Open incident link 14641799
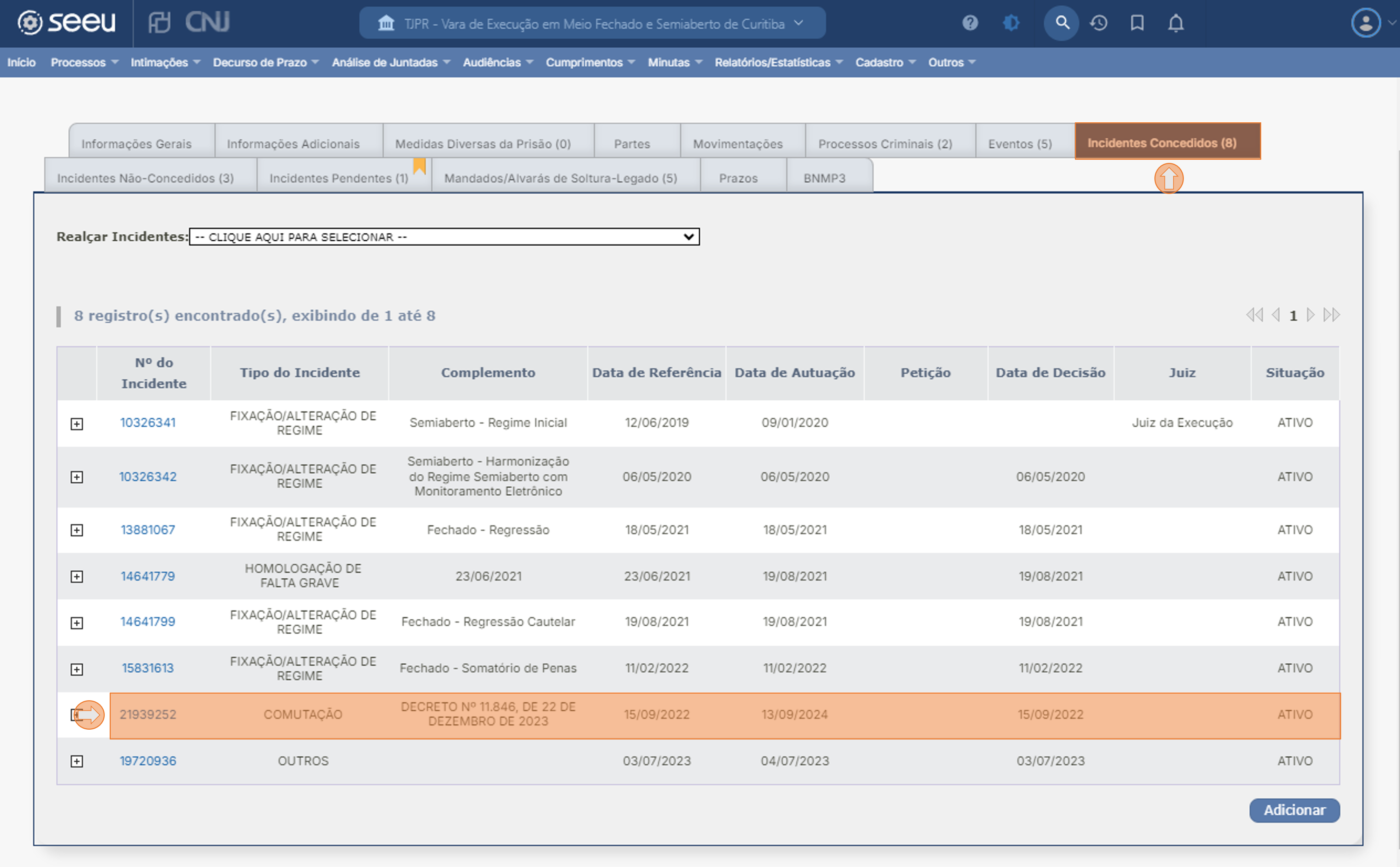The width and height of the screenshot is (1400, 867). pos(148,621)
